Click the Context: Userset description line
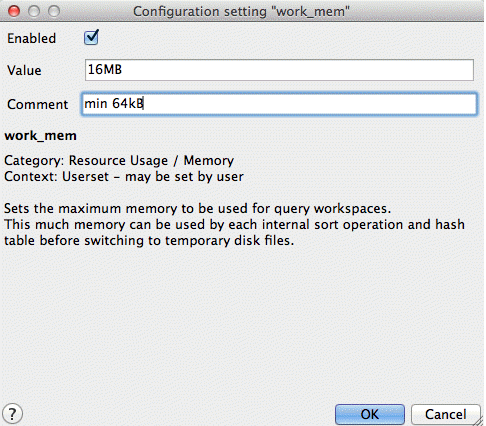The image size is (486, 426). (x=124, y=177)
